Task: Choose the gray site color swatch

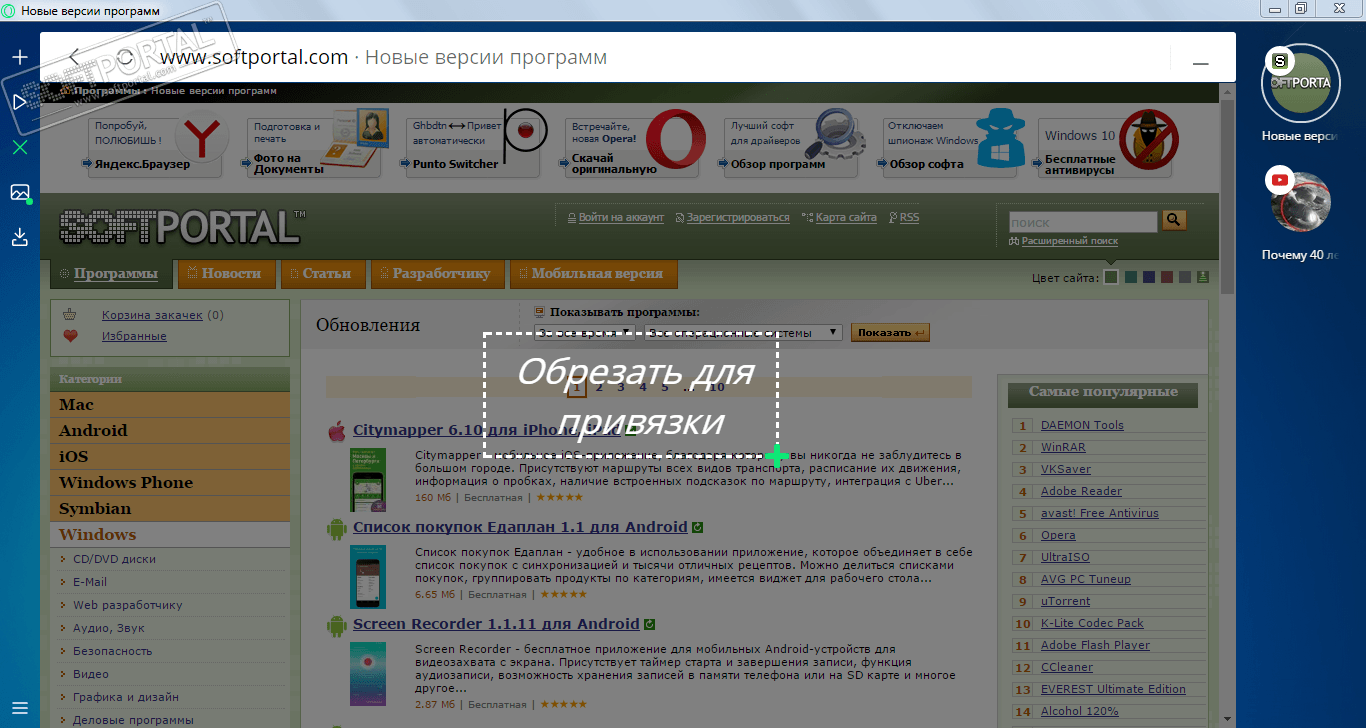Action: (x=1185, y=277)
